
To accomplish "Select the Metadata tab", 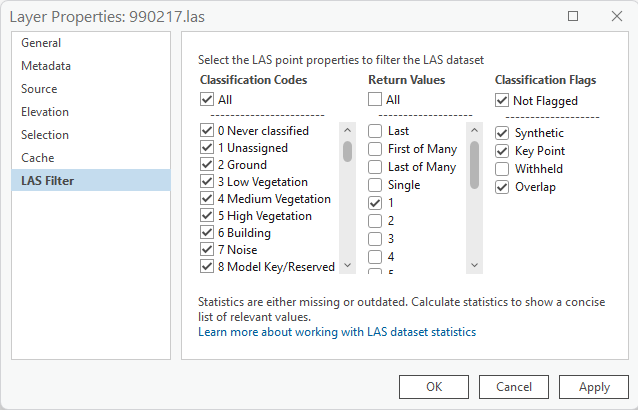I will (46, 66).
